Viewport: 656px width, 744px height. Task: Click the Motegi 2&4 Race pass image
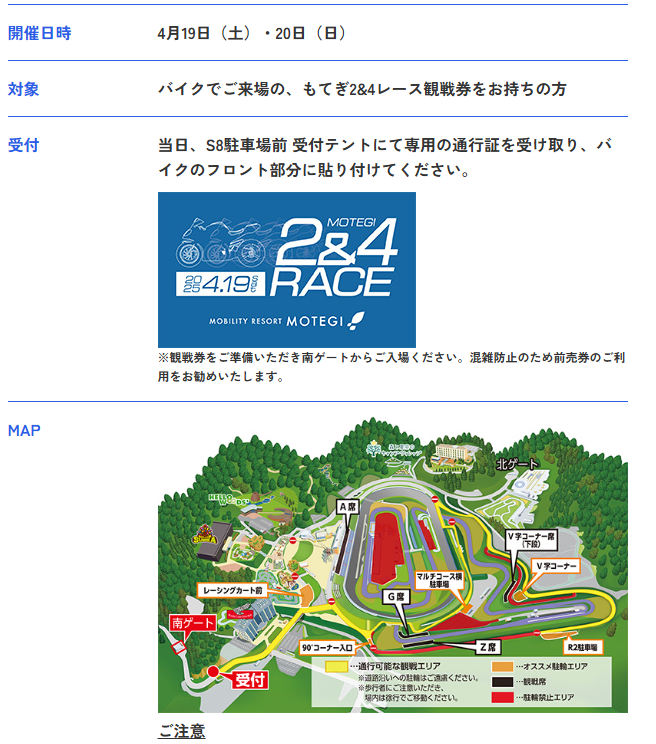(x=286, y=270)
